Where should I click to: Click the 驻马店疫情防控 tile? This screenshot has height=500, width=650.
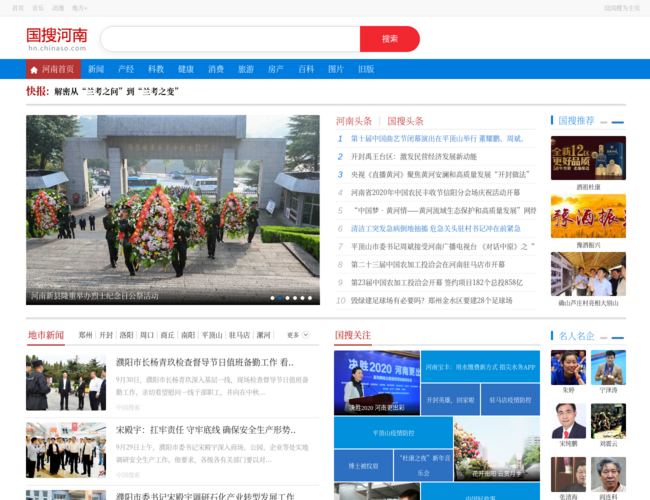point(510,400)
